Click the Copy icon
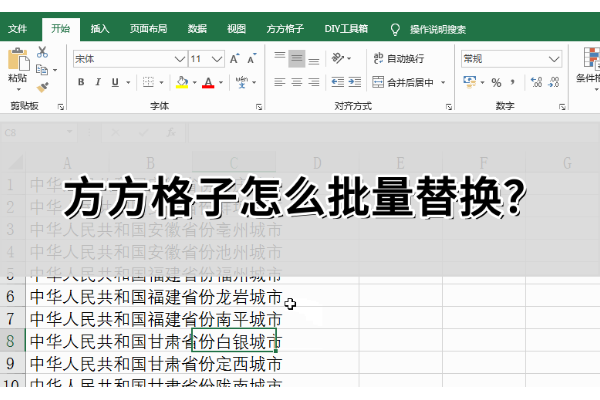The image size is (600, 400). pos(42,70)
